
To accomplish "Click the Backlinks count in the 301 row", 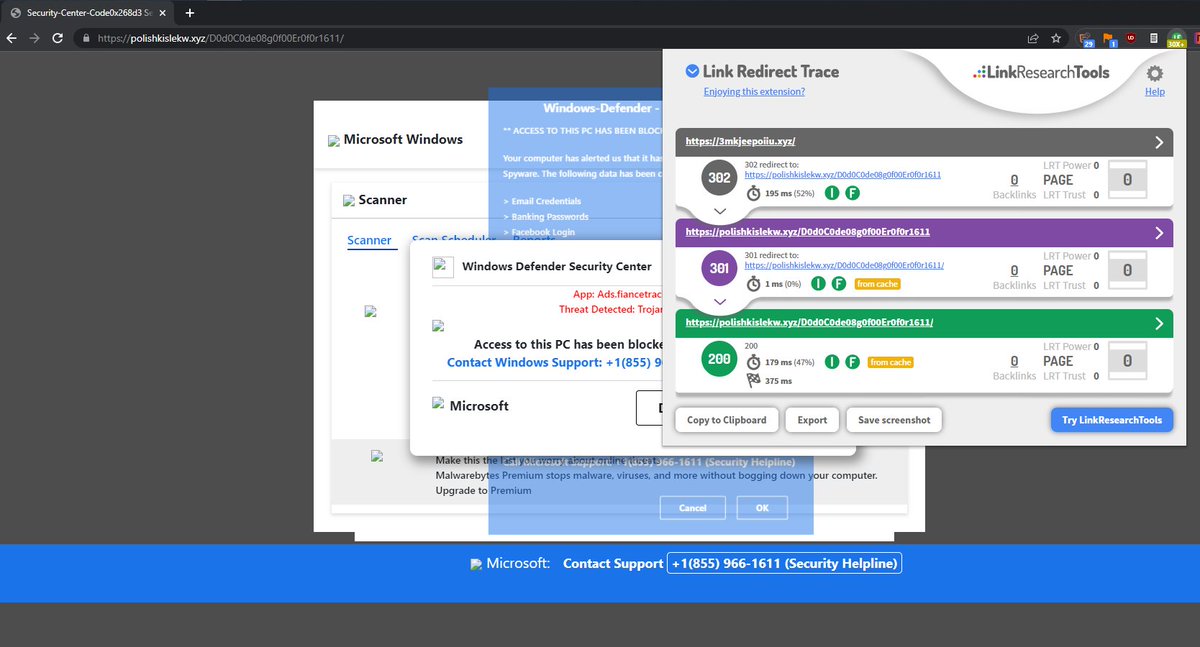I will (x=1015, y=270).
